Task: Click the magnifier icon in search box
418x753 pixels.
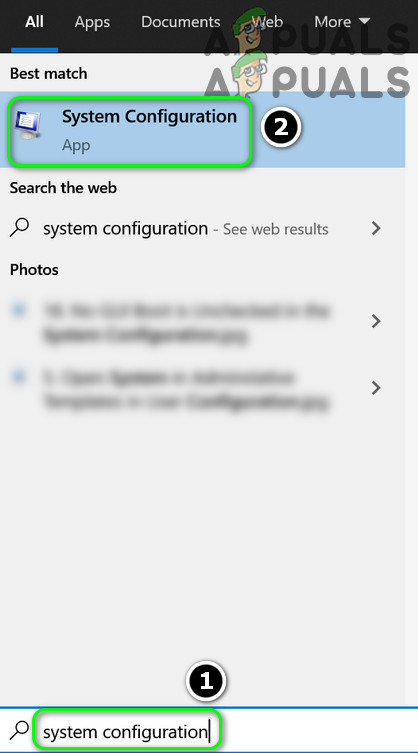Action: click(20, 730)
